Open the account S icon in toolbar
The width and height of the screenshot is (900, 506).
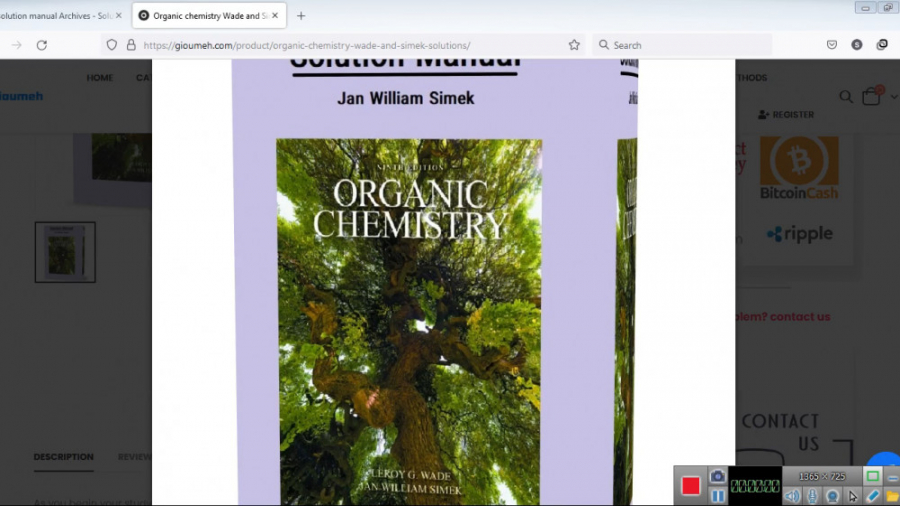pyautogui.click(x=857, y=45)
